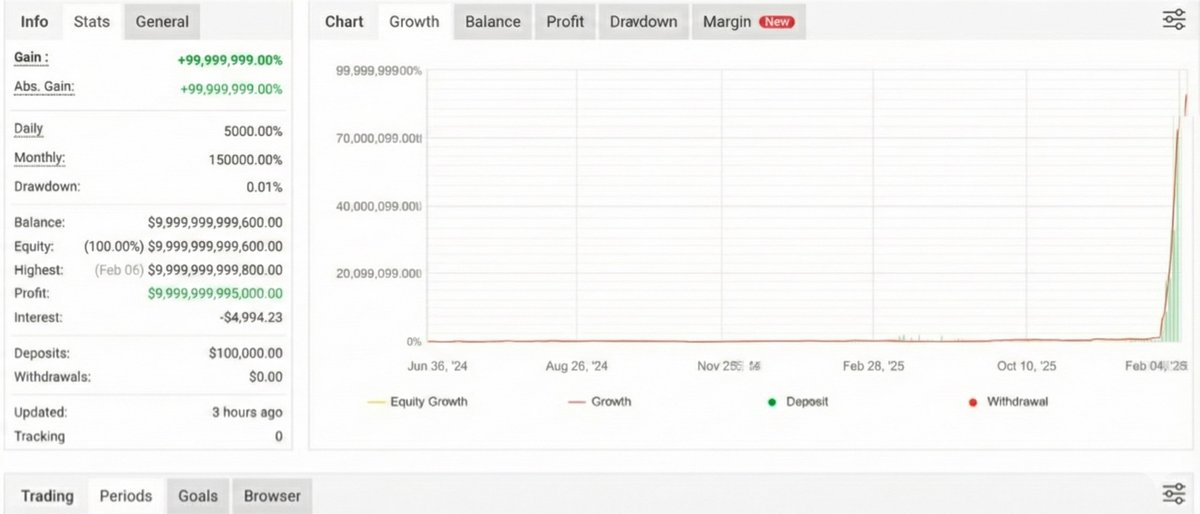
Task: Open the Profit chart tab
Action: coord(565,22)
